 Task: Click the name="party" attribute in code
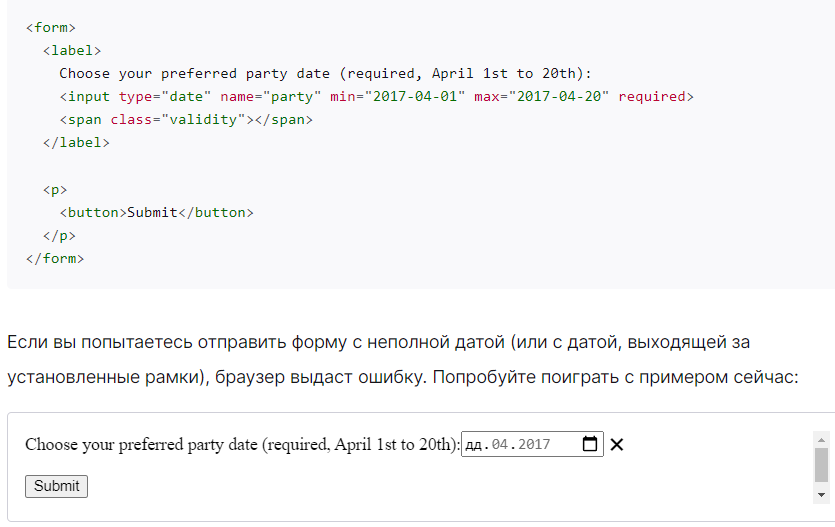[x=271, y=96]
